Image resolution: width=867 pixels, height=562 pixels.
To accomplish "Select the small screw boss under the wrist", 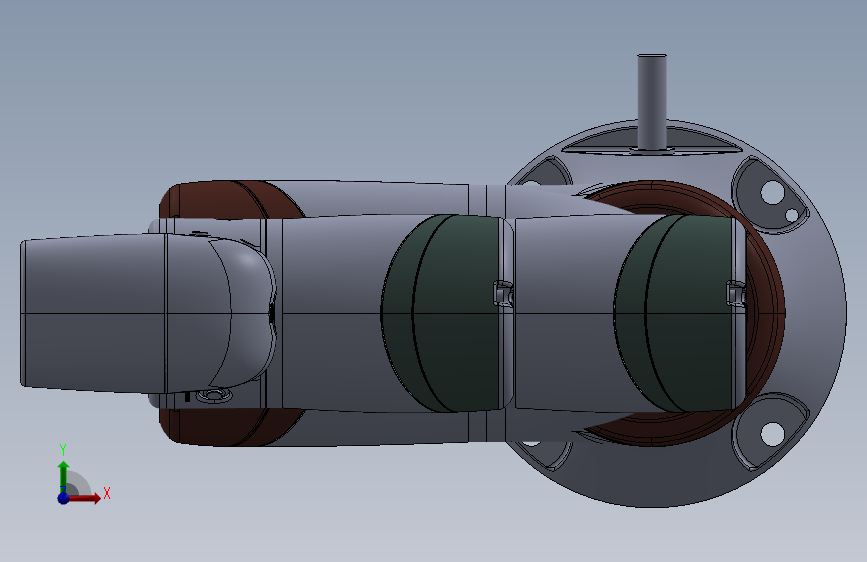I will pos(213,396).
